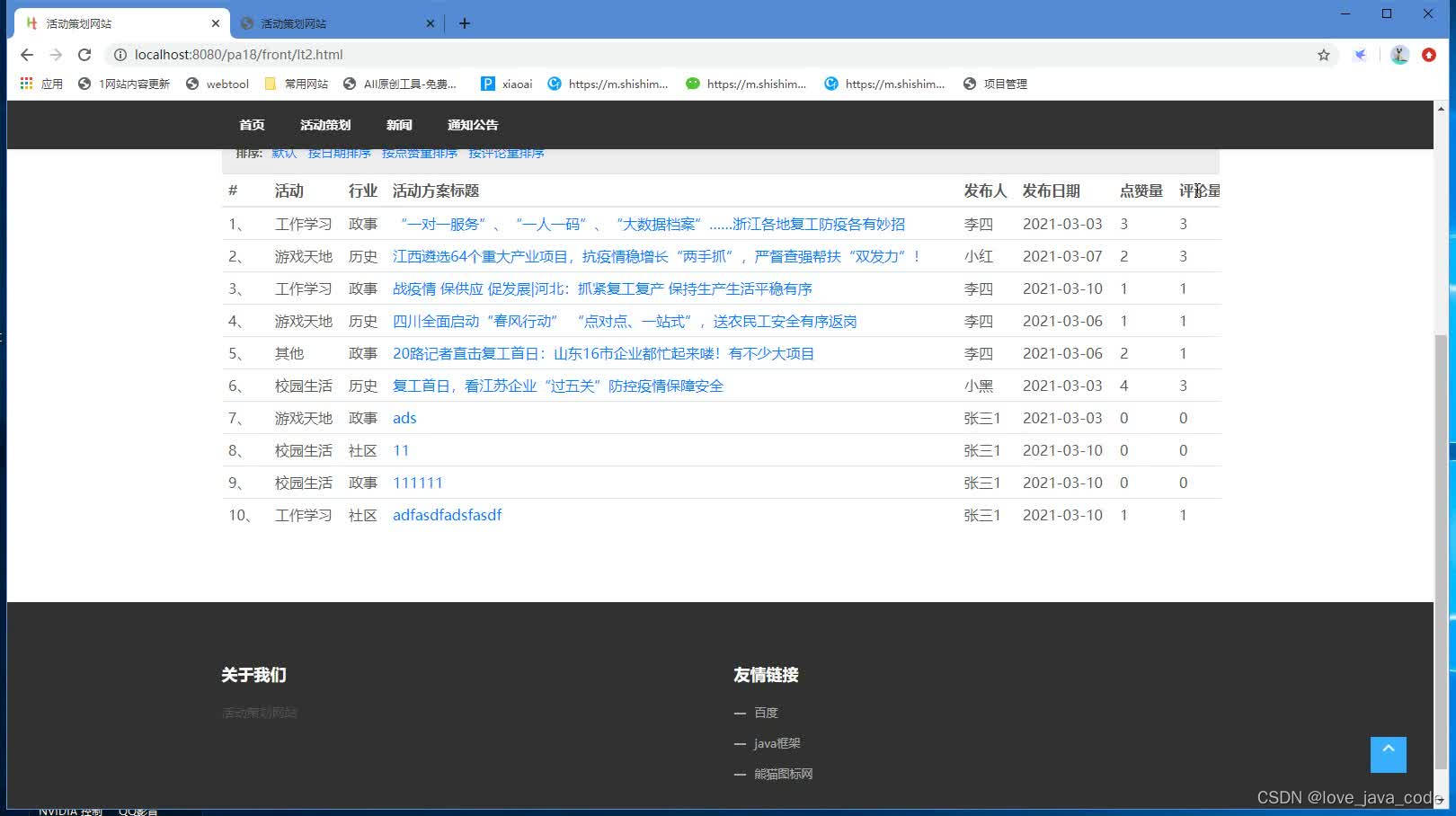Open the WeChat-icon shishim bookmark
The height and width of the screenshot is (816, 1456).
click(746, 84)
